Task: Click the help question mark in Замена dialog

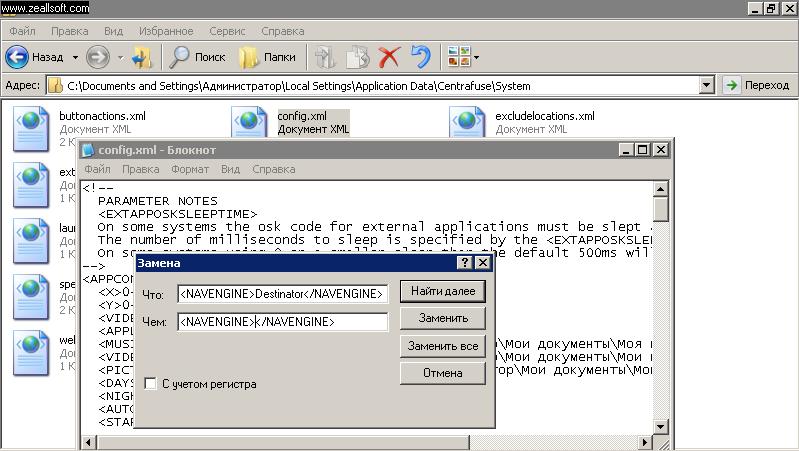Action: [x=464, y=263]
